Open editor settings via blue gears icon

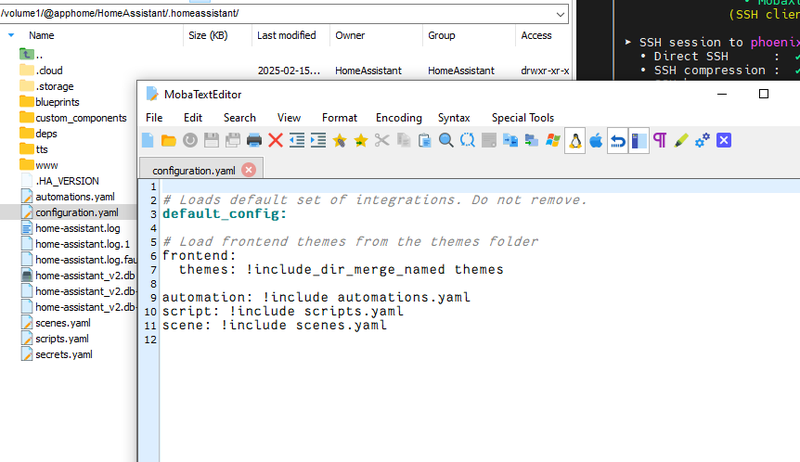point(703,140)
